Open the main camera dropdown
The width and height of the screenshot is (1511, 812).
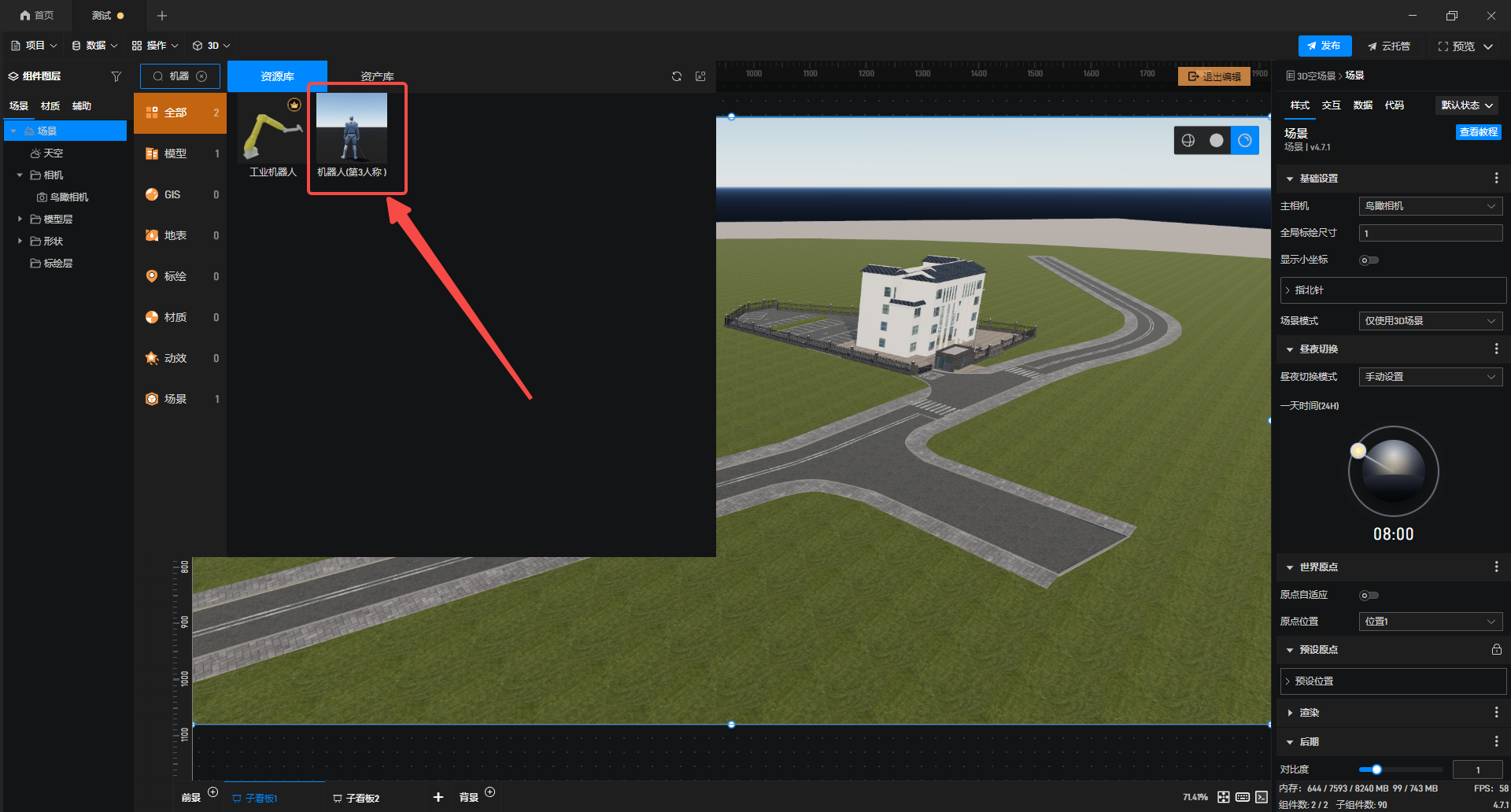1430,206
